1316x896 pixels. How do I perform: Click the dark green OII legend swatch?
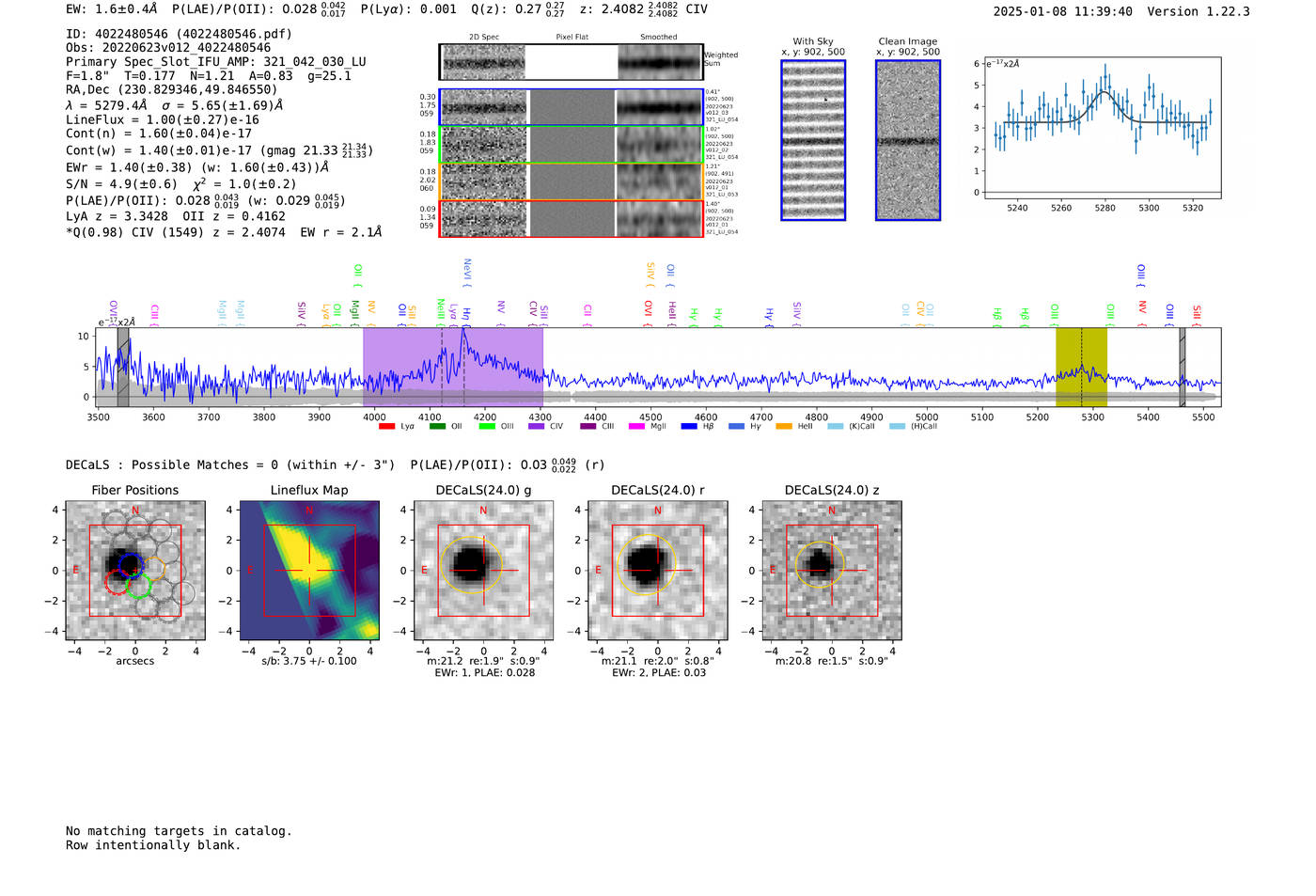pos(436,427)
